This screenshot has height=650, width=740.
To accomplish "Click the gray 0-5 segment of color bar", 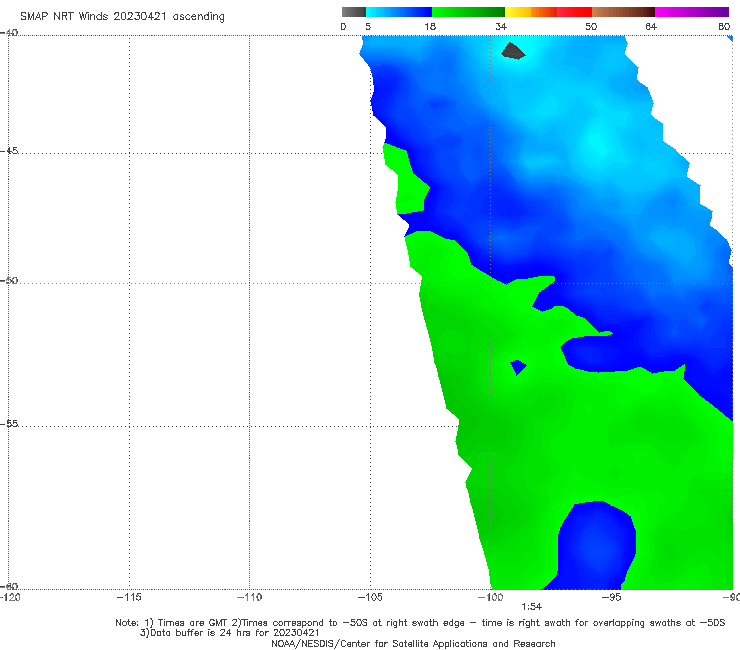I will (353, 12).
